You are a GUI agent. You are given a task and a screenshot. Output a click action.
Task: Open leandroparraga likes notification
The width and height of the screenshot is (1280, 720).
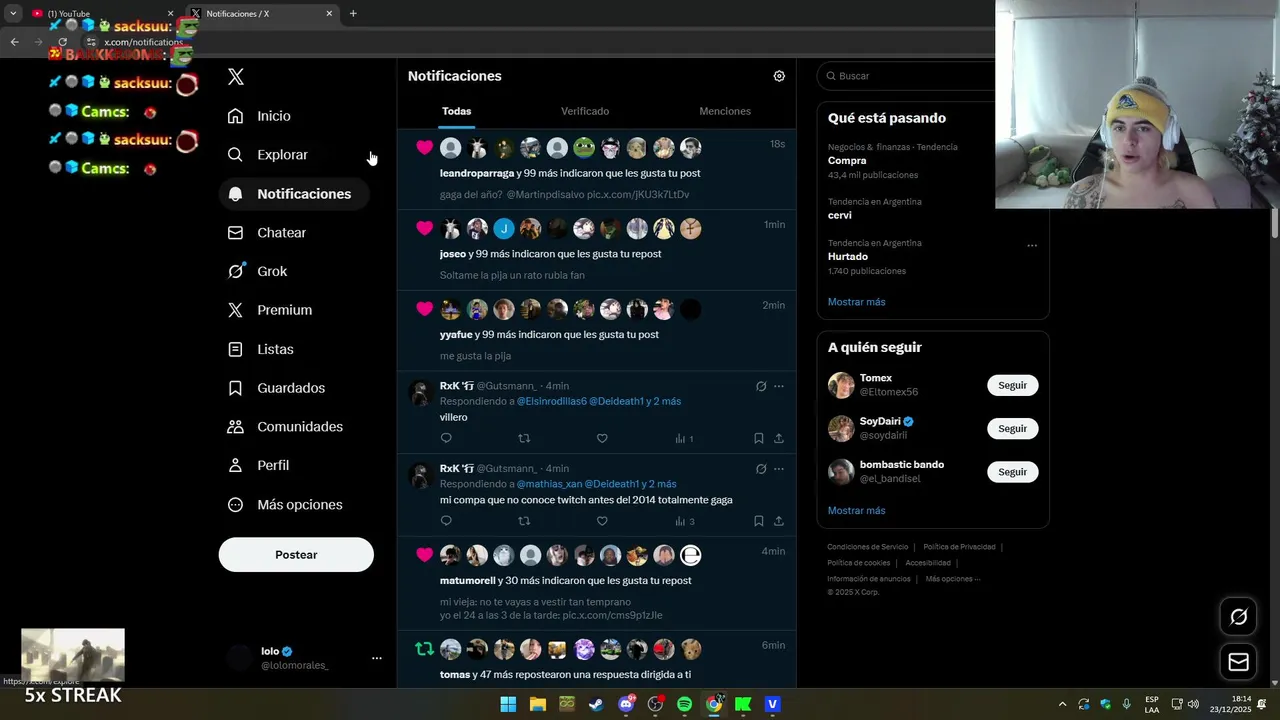[597, 169]
